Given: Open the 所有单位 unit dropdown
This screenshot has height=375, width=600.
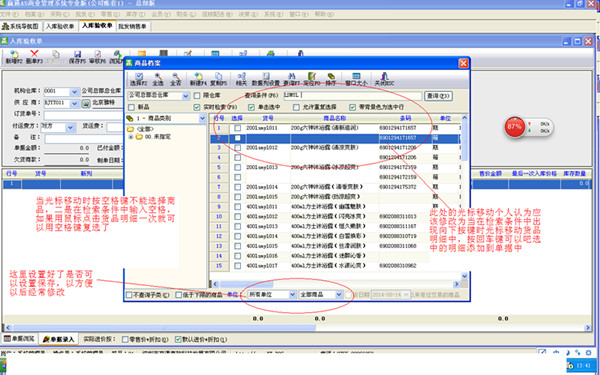Looking at the screenshot, I should [x=272, y=295].
